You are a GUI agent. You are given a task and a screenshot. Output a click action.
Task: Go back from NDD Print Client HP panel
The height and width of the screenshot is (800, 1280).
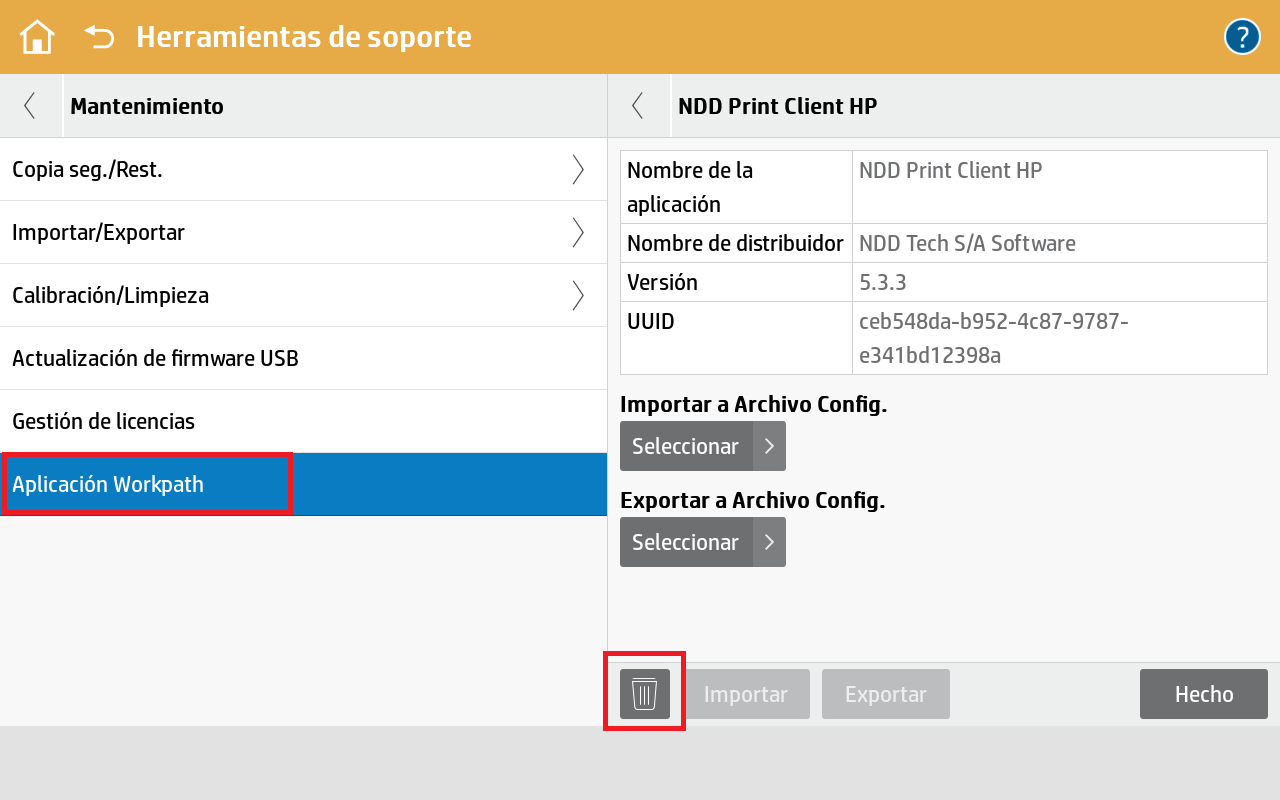click(638, 105)
